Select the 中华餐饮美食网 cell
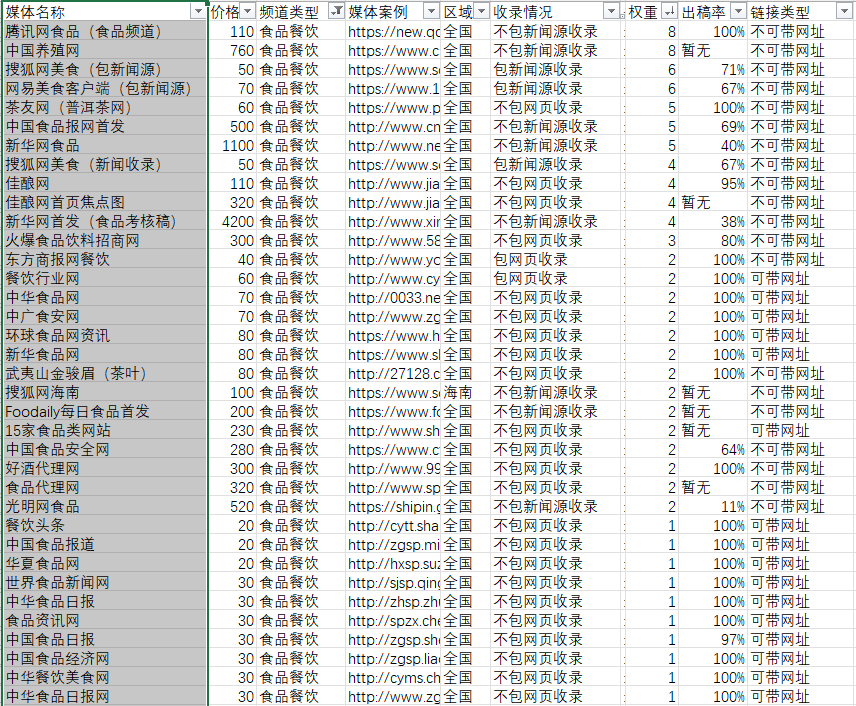This screenshot has width=856, height=706. coord(105,678)
